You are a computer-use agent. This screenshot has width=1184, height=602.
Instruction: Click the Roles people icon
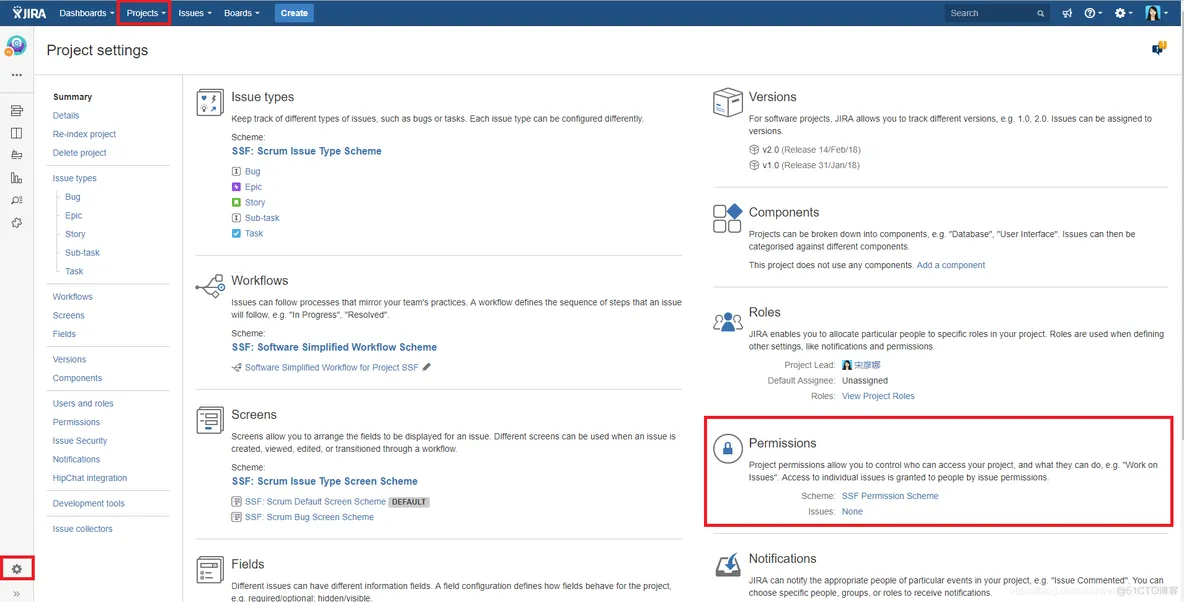coord(727,321)
